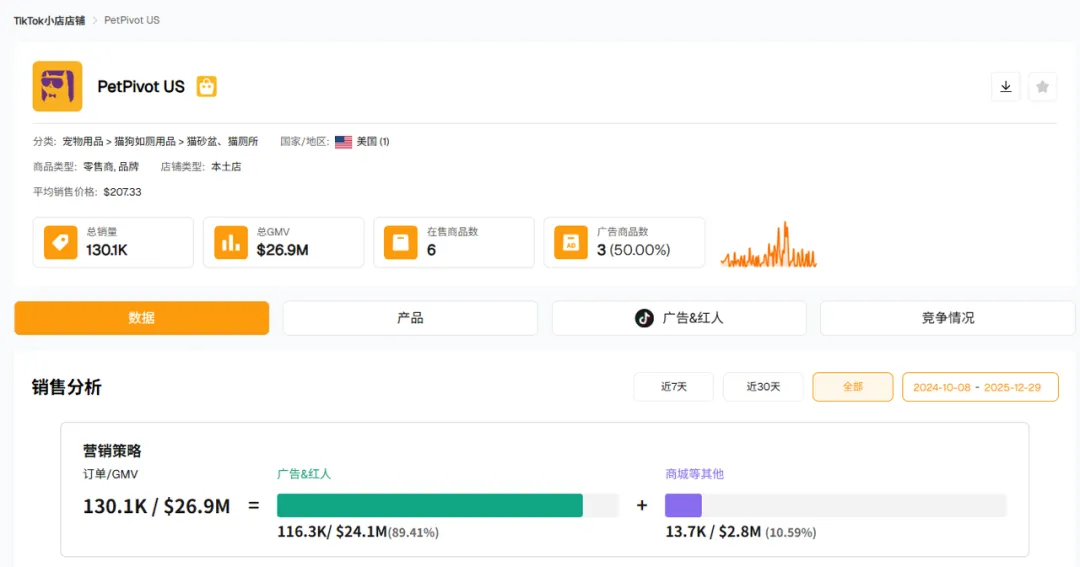Select the 全部 time range

click(852, 387)
